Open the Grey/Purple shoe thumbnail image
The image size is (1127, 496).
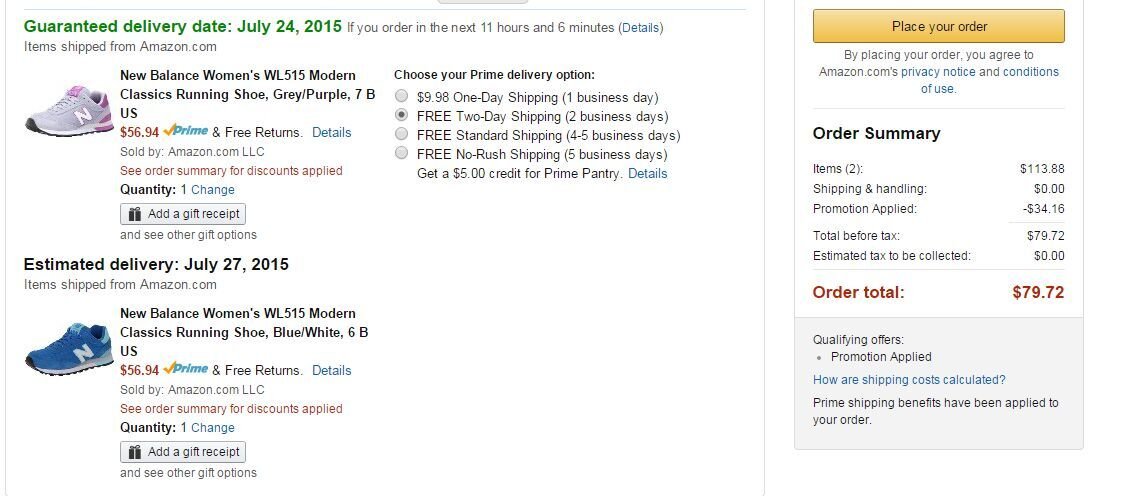point(69,110)
